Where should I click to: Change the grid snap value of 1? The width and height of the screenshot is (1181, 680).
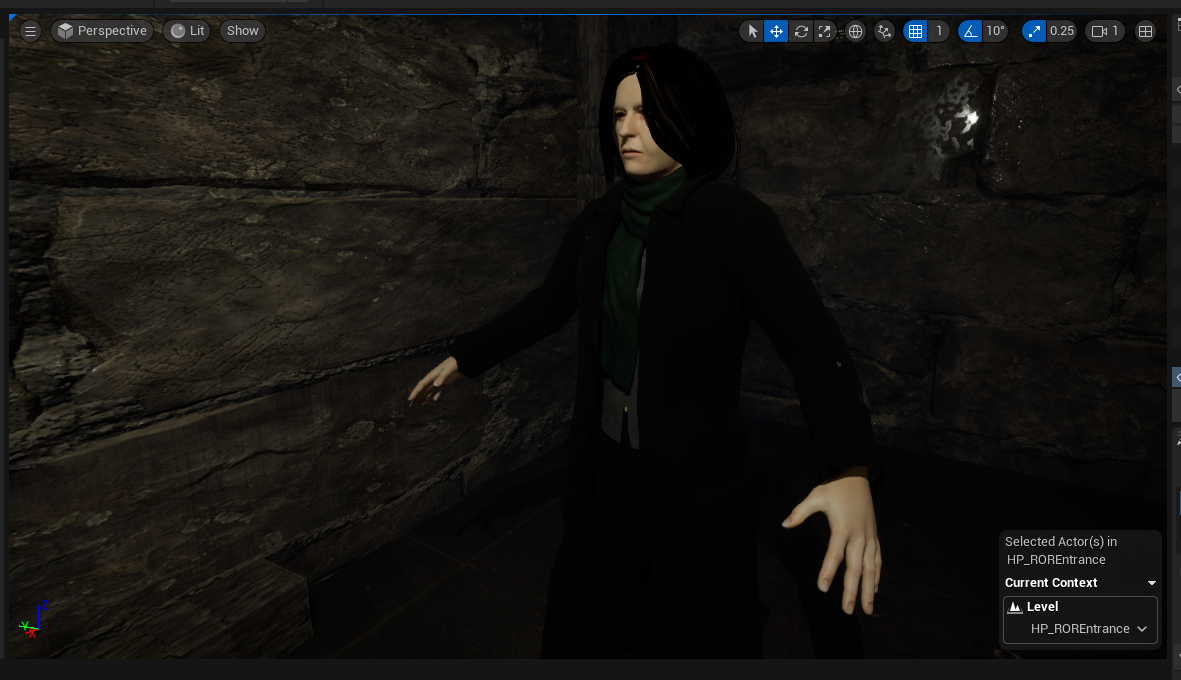[939, 31]
